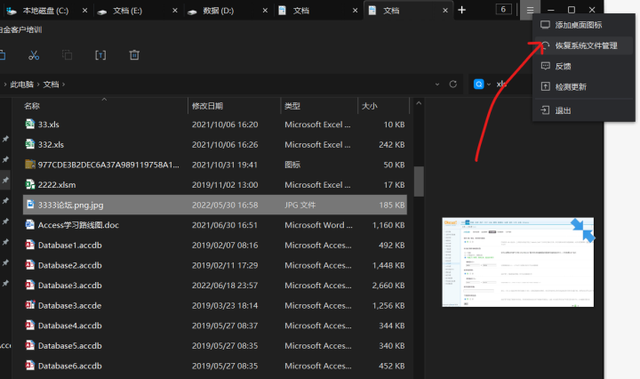
Task: Select file 2222.xlsm
Action: tap(215, 185)
